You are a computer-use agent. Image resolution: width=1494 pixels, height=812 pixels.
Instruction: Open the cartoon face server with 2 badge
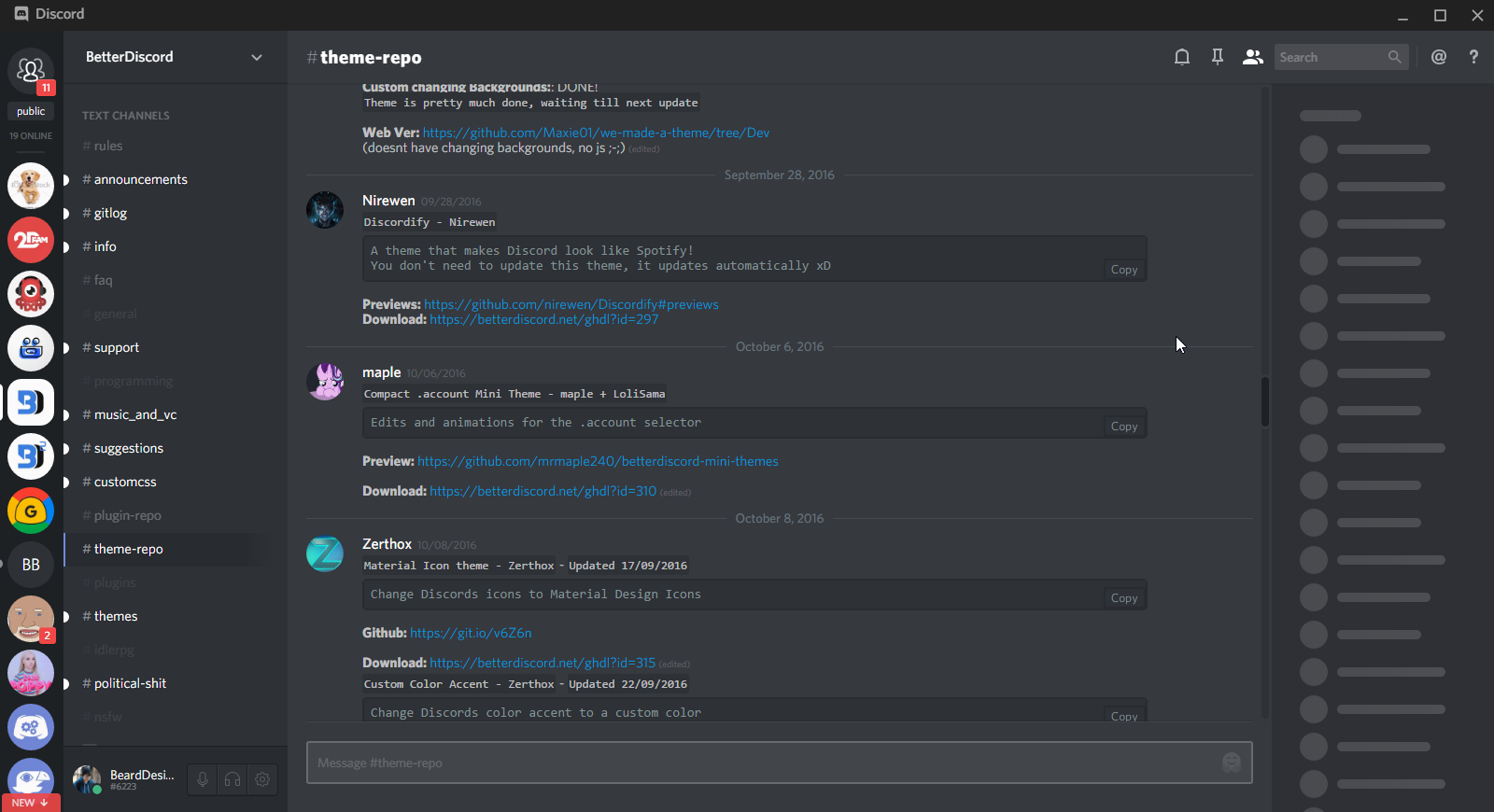31,619
